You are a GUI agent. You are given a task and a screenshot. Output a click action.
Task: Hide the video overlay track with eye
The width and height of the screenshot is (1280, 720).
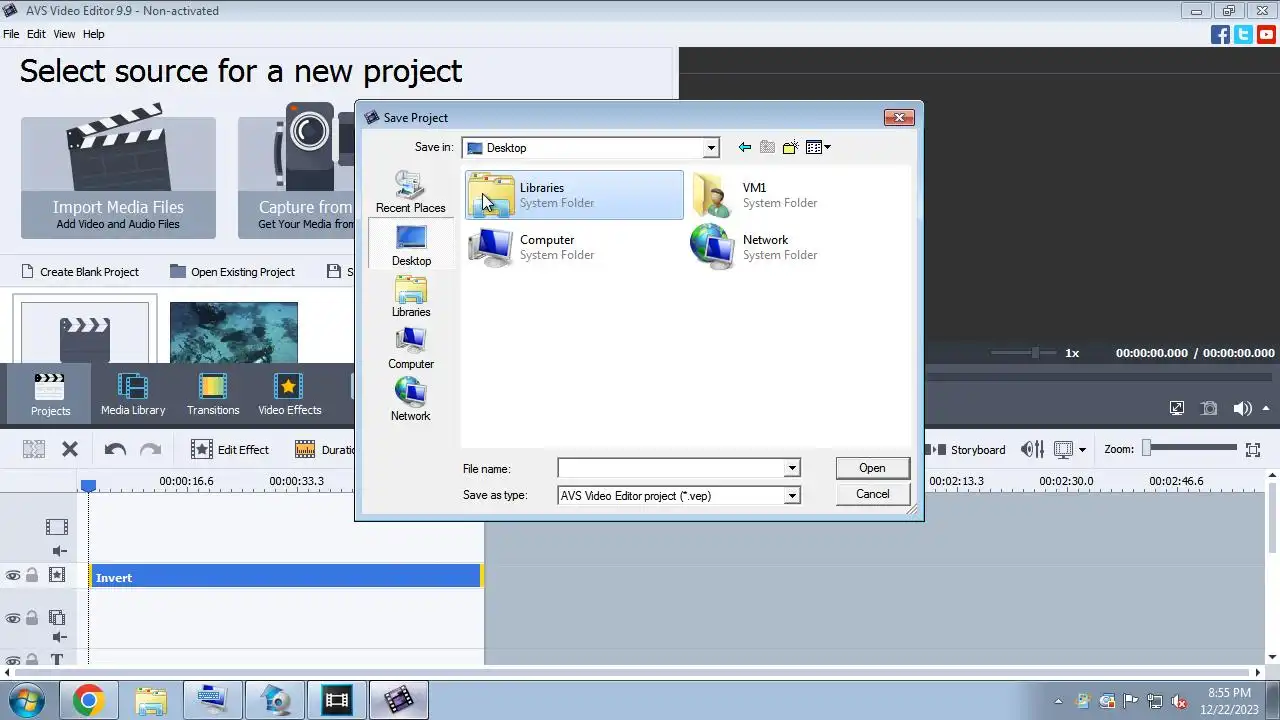[13, 618]
